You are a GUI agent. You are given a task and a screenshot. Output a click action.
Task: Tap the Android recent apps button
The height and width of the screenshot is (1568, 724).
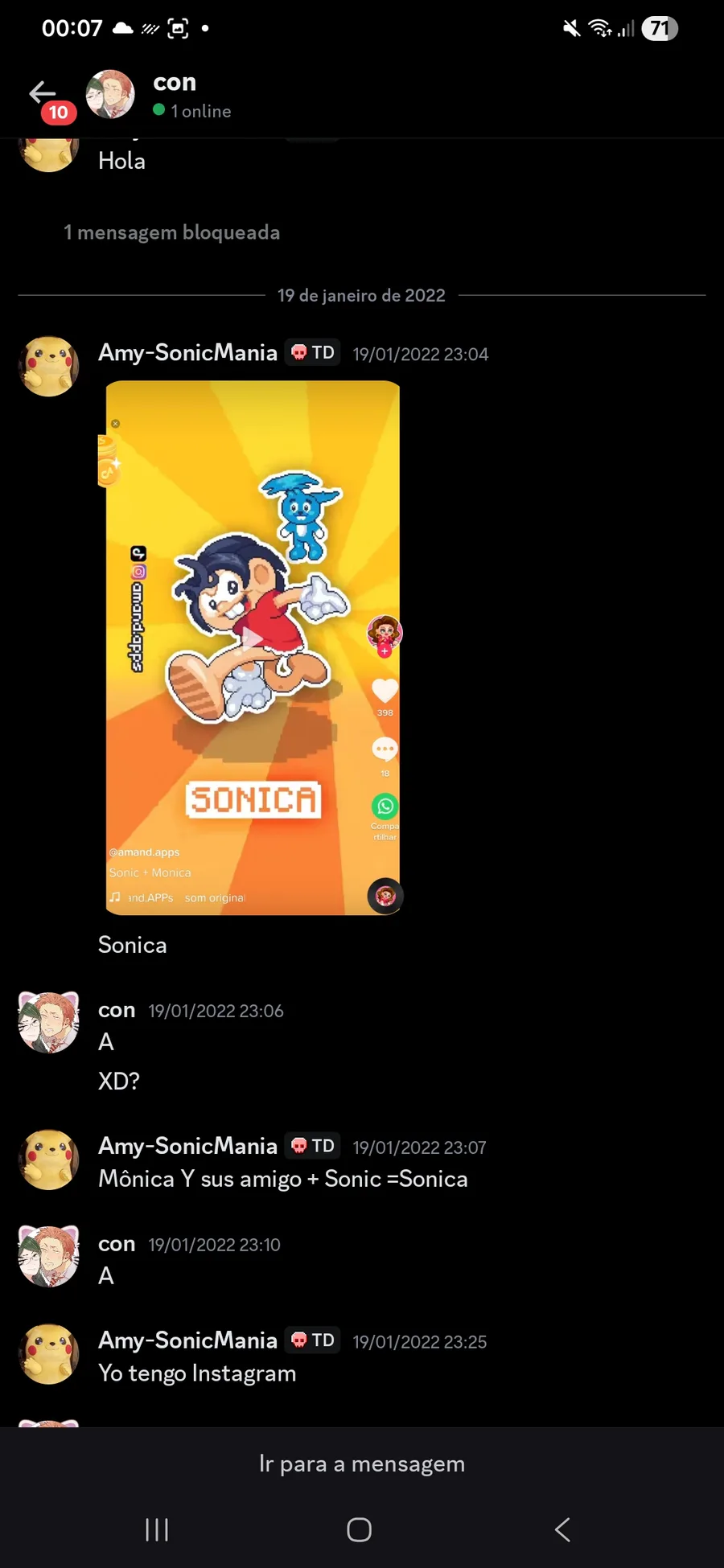click(157, 1529)
